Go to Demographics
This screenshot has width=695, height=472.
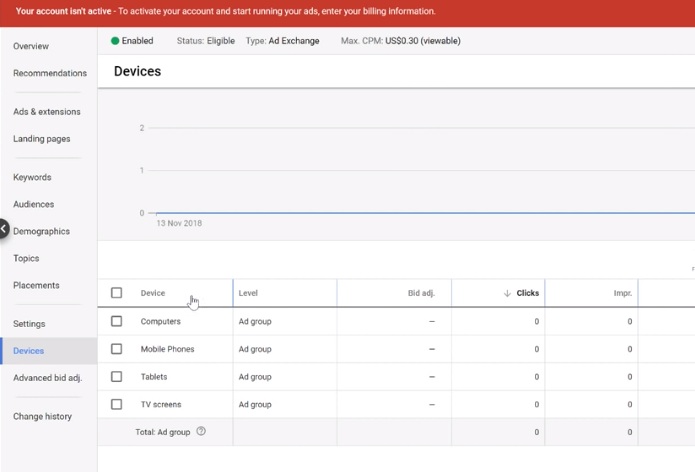[41, 231]
